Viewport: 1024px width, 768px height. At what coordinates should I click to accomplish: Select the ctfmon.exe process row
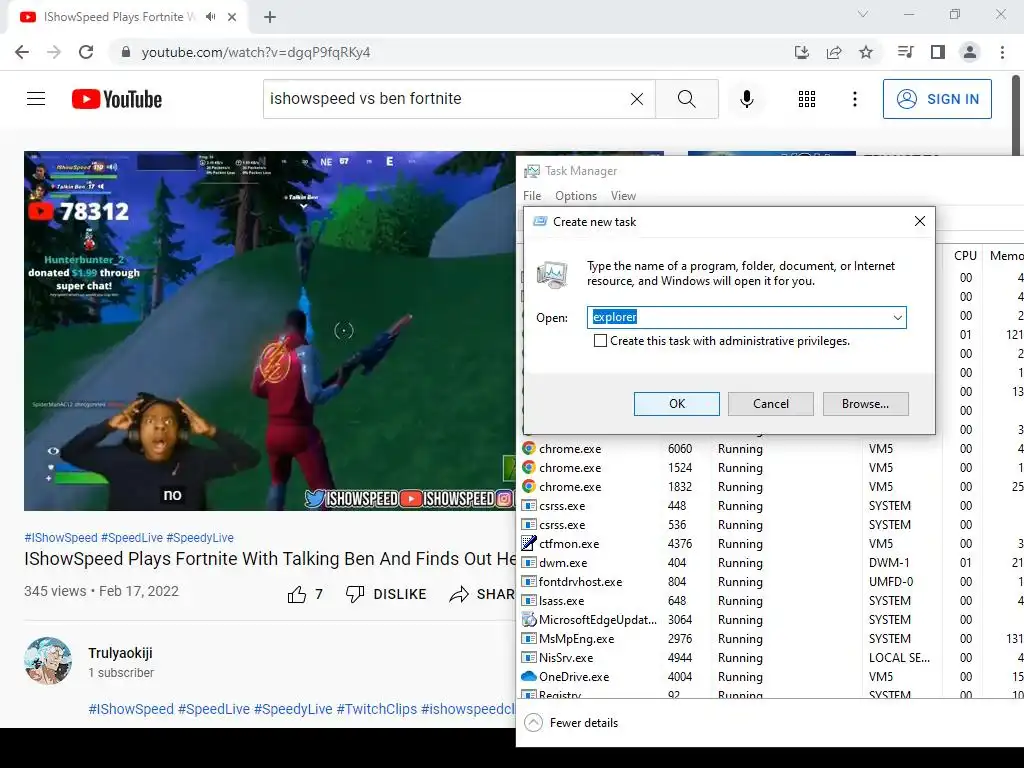tap(771, 543)
